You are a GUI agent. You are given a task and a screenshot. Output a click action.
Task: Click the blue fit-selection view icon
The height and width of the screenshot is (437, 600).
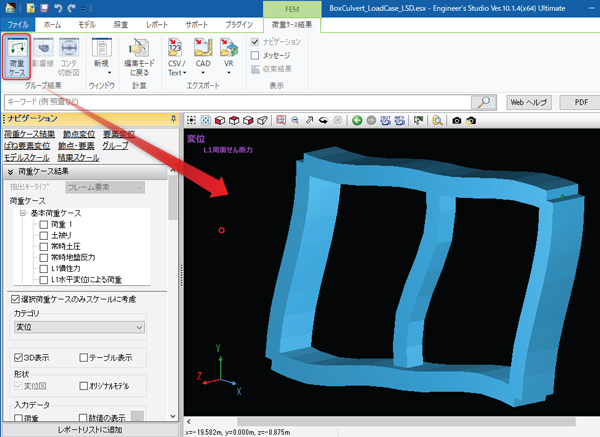coord(205,121)
